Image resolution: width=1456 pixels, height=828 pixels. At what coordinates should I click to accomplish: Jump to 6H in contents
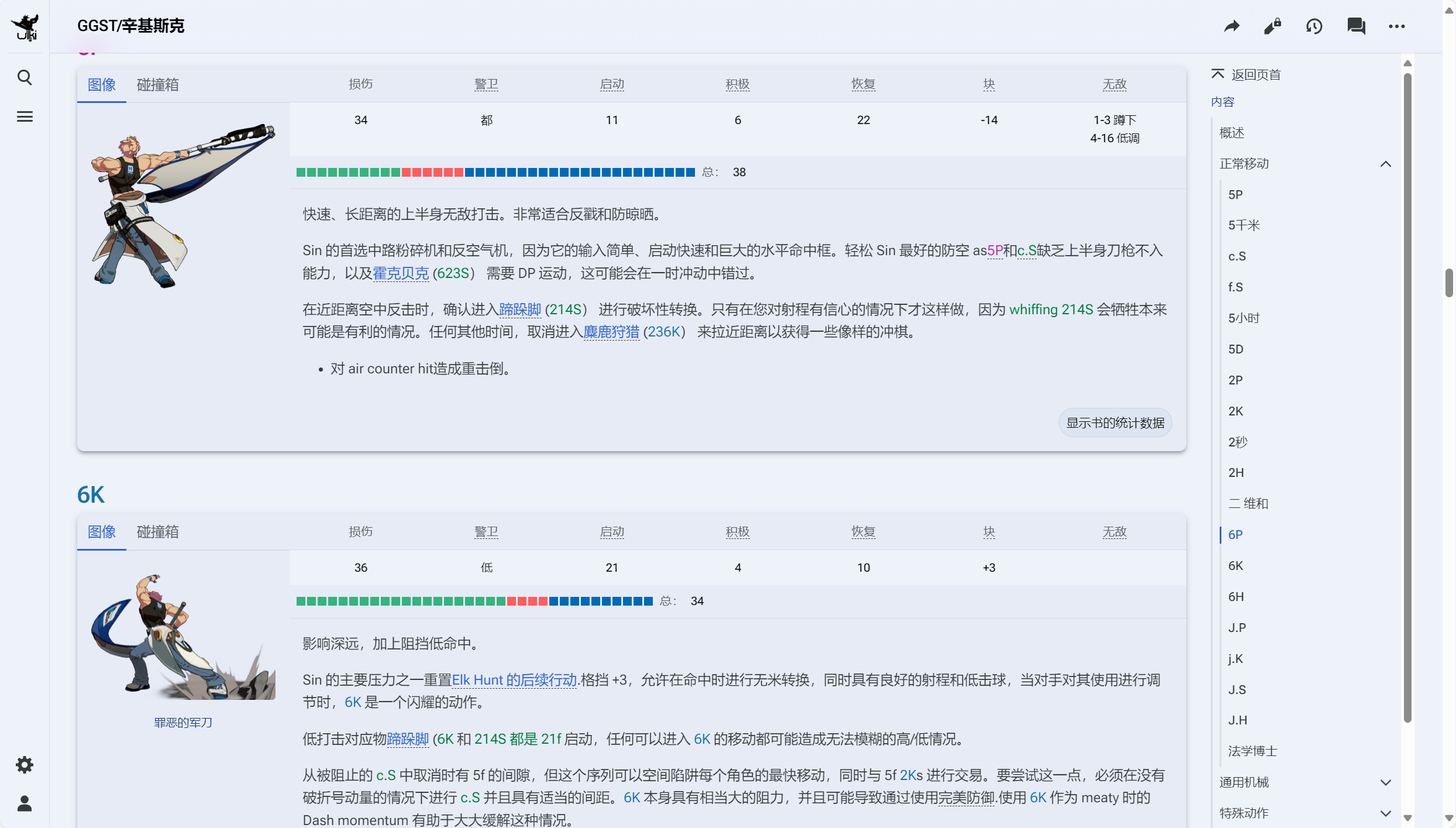1236,597
